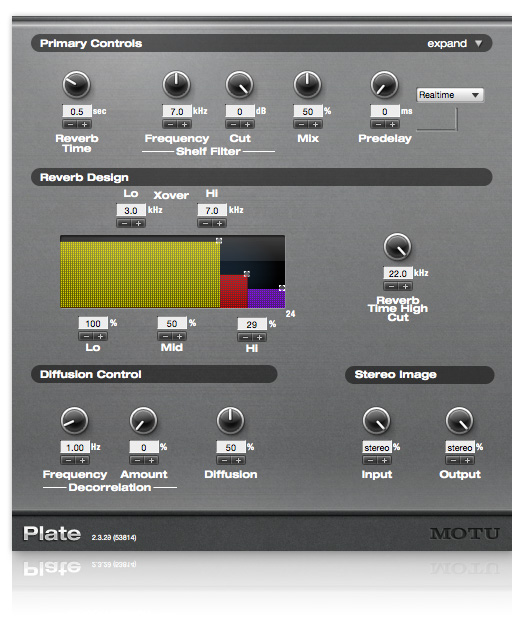
Task: Increase Hi band percent with plus
Action: (260, 337)
